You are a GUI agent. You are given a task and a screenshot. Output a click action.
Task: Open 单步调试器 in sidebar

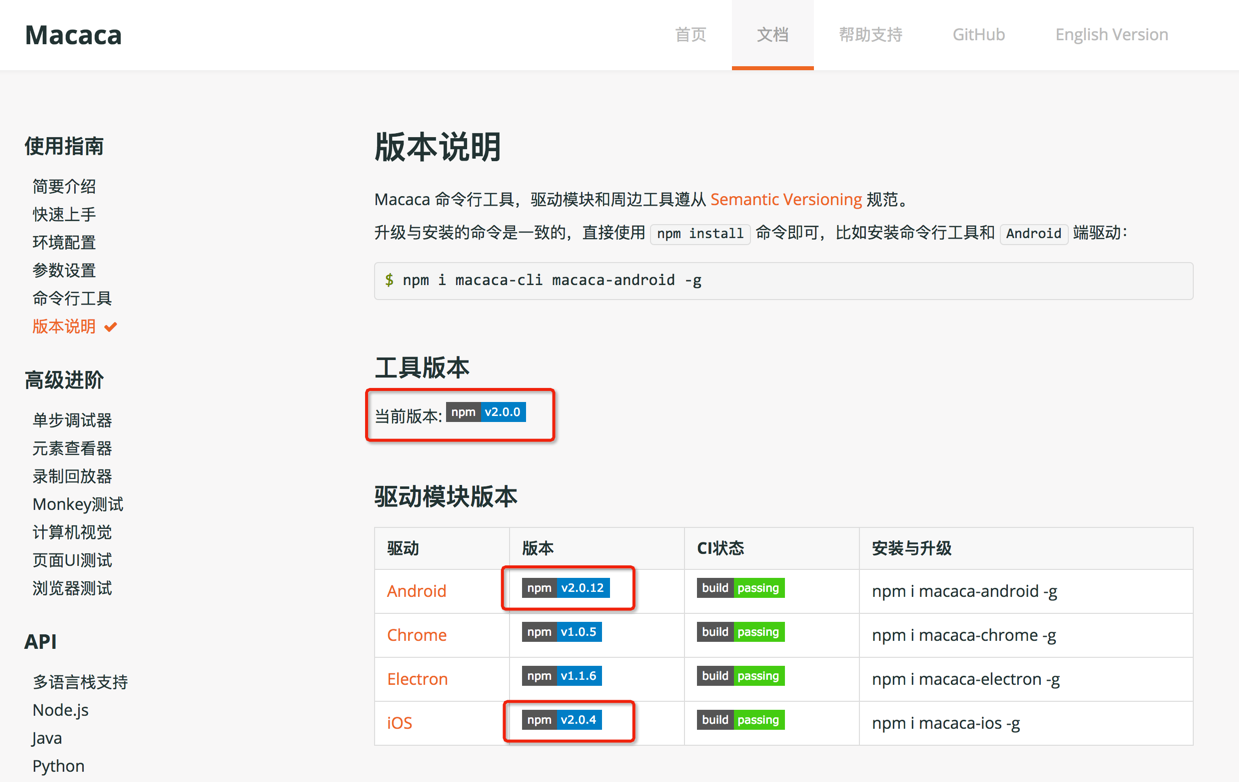[72, 420]
